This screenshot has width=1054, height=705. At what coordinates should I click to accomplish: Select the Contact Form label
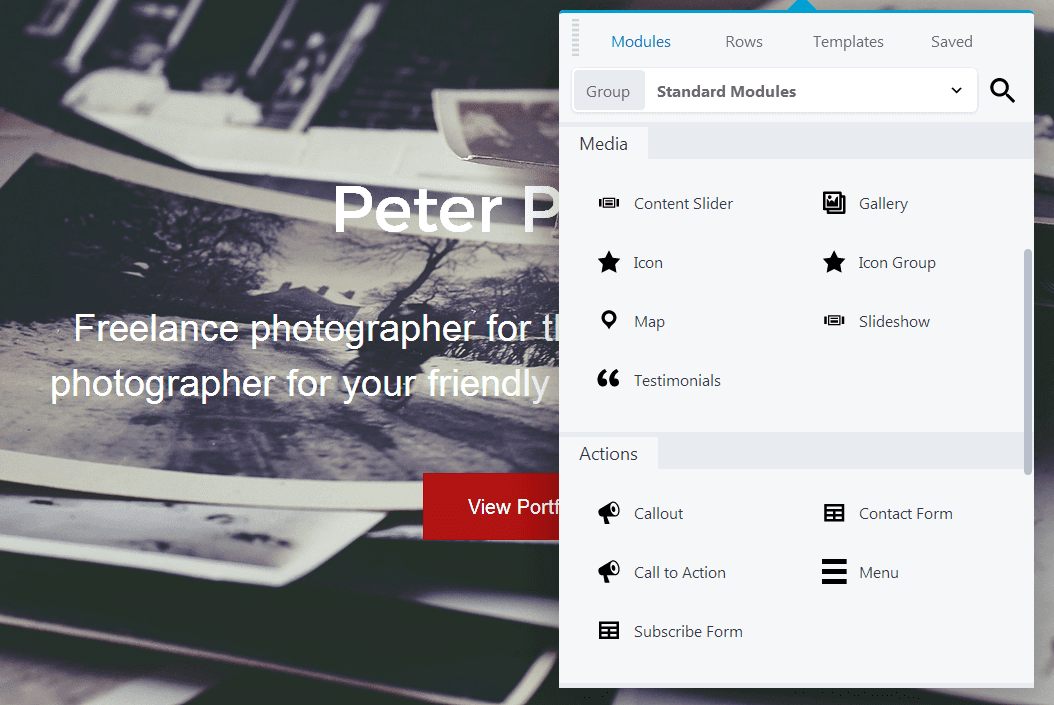(x=905, y=513)
